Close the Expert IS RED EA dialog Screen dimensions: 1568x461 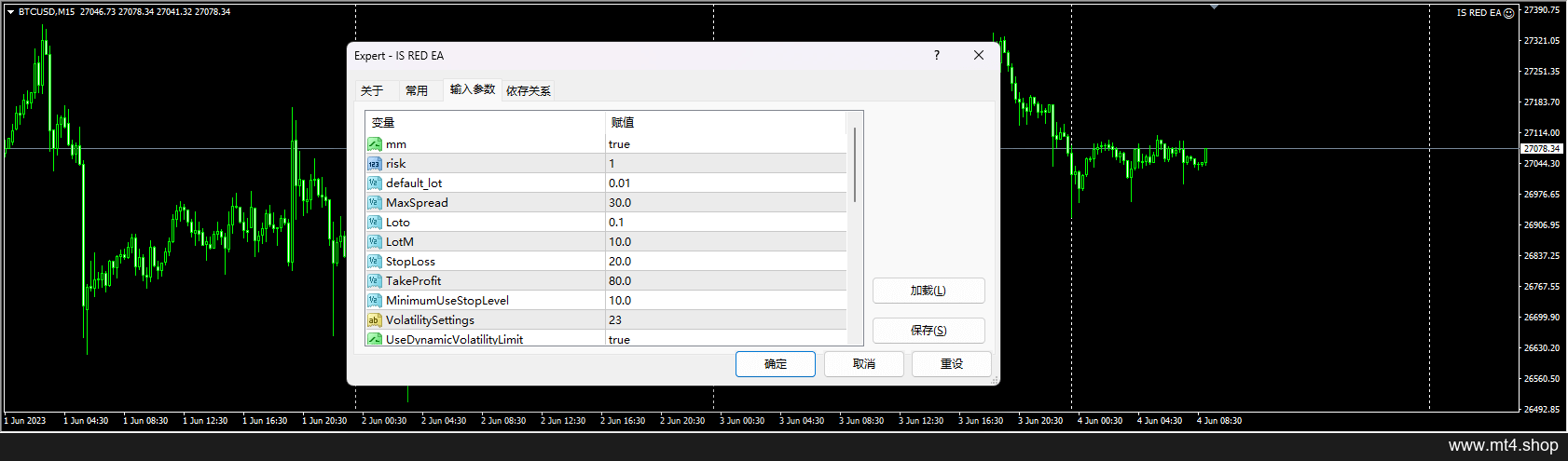click(x=979, y=55)
